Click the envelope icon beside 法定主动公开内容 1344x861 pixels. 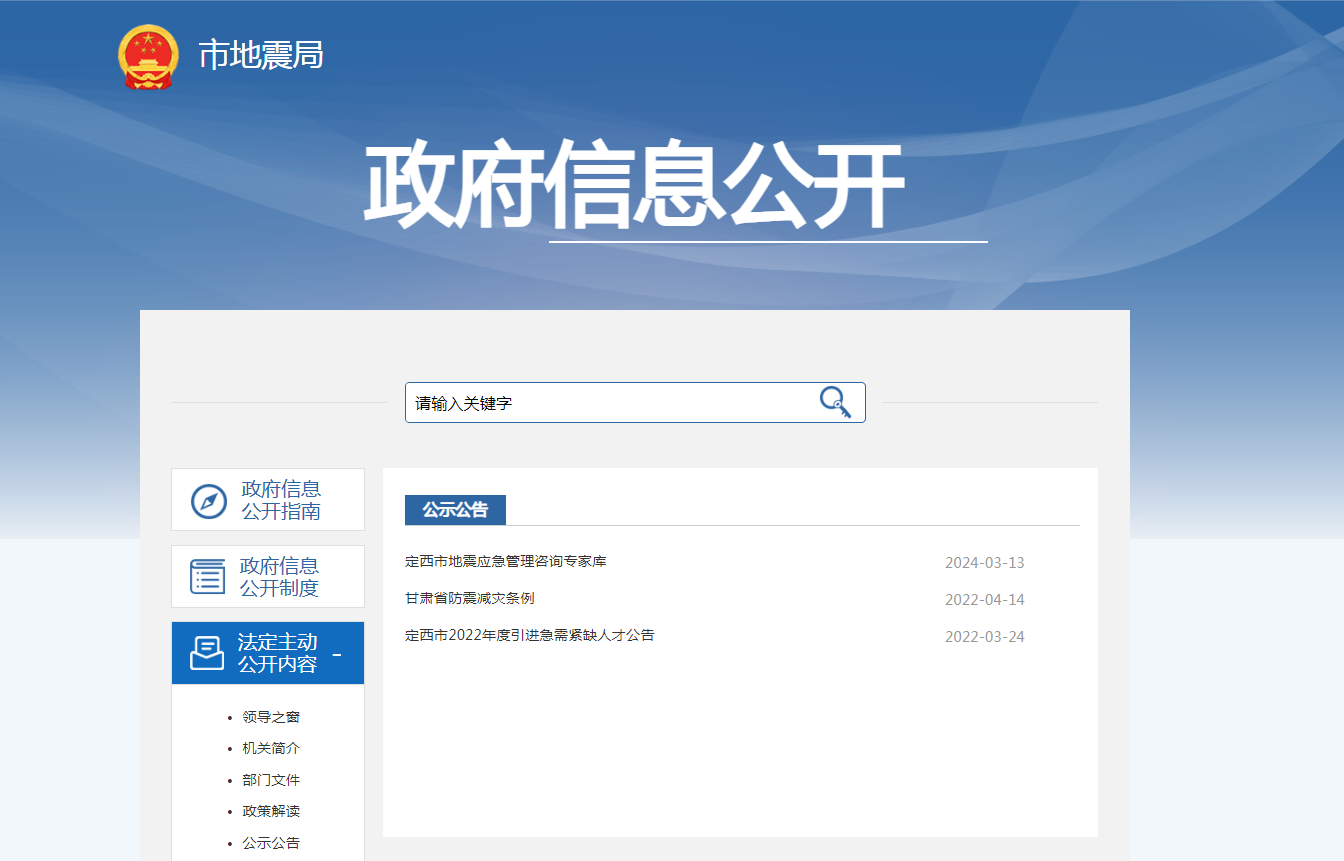pos(207,652)
